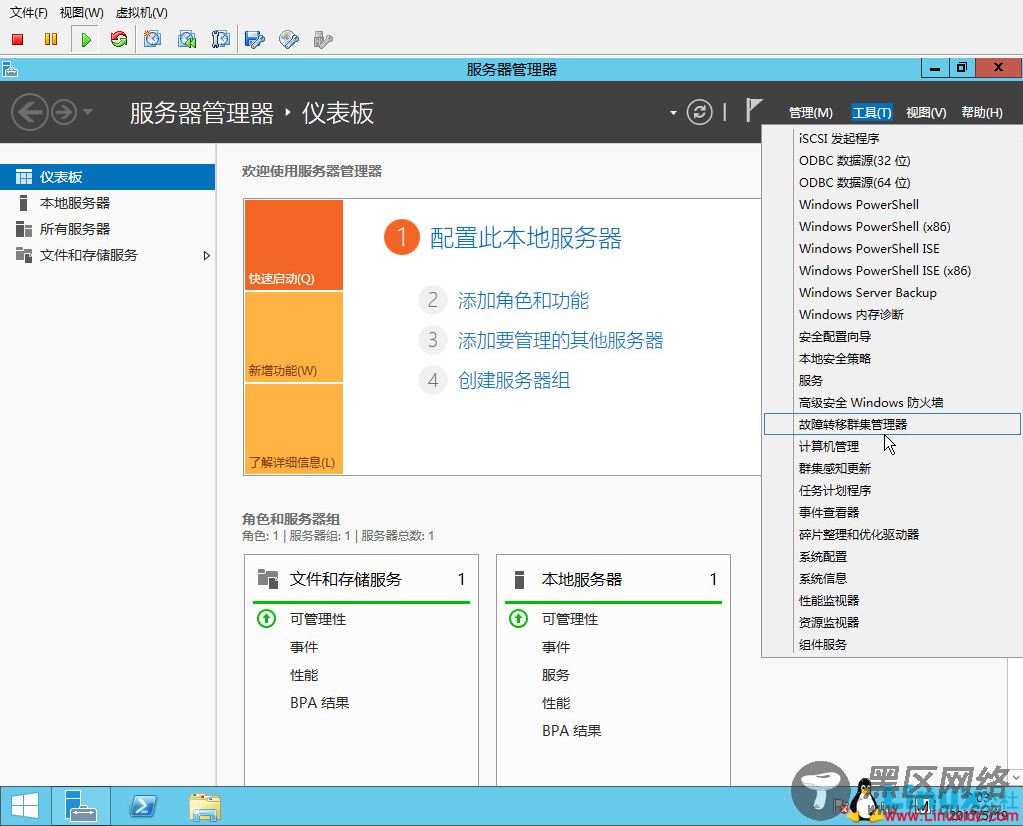1023x826 pixels.
Task: Open dropdown arrow beside refresh button
Action: pyautogui.click(x=673, y=113)
